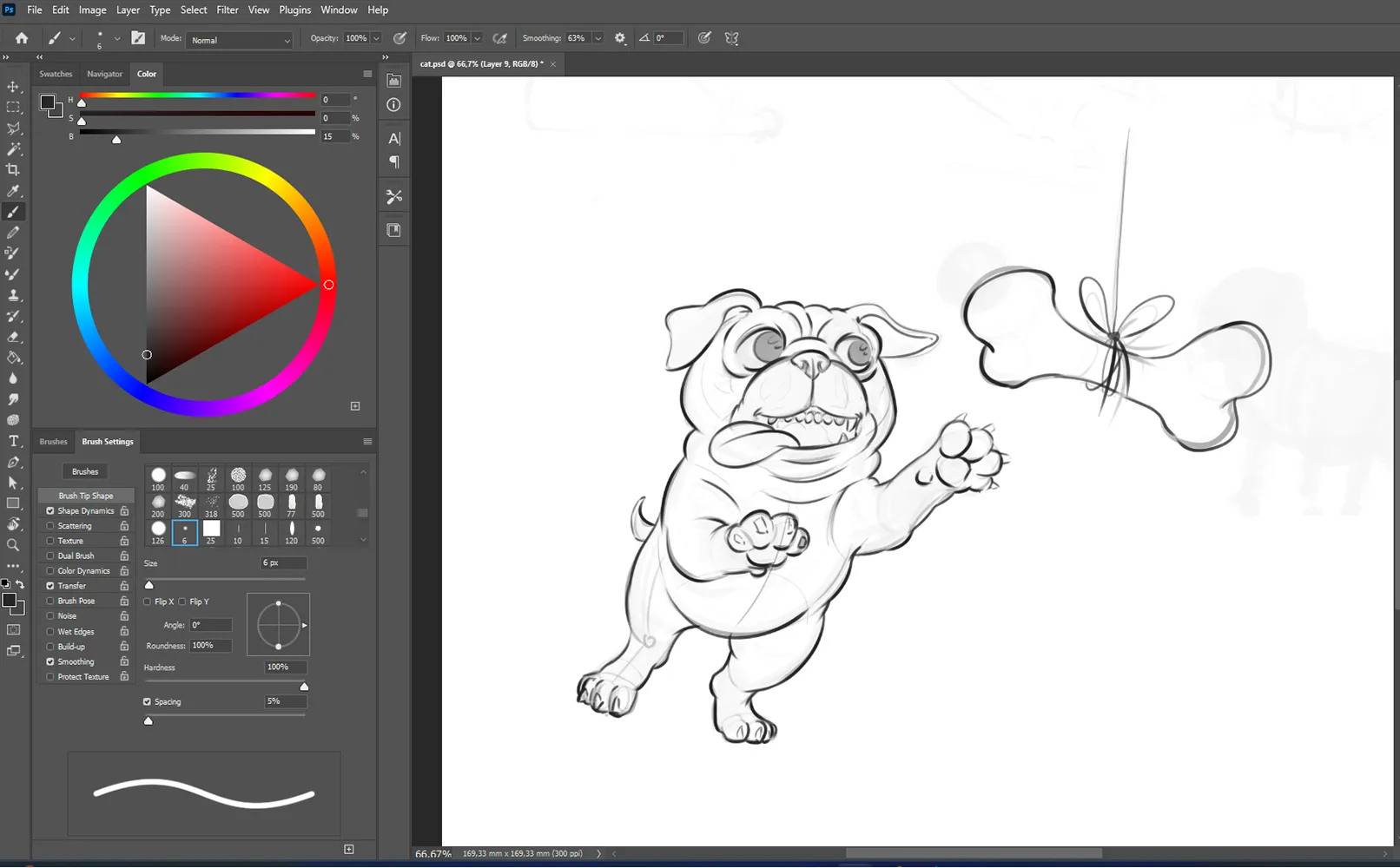Select the Crop tool
Screen dimensions: 1400x868
13,170
